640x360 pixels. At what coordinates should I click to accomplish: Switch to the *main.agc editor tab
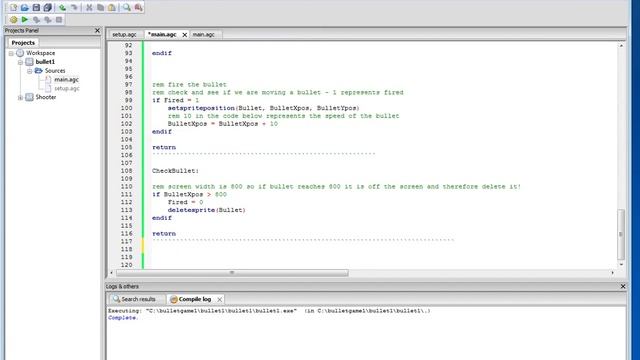coord(162,35)
